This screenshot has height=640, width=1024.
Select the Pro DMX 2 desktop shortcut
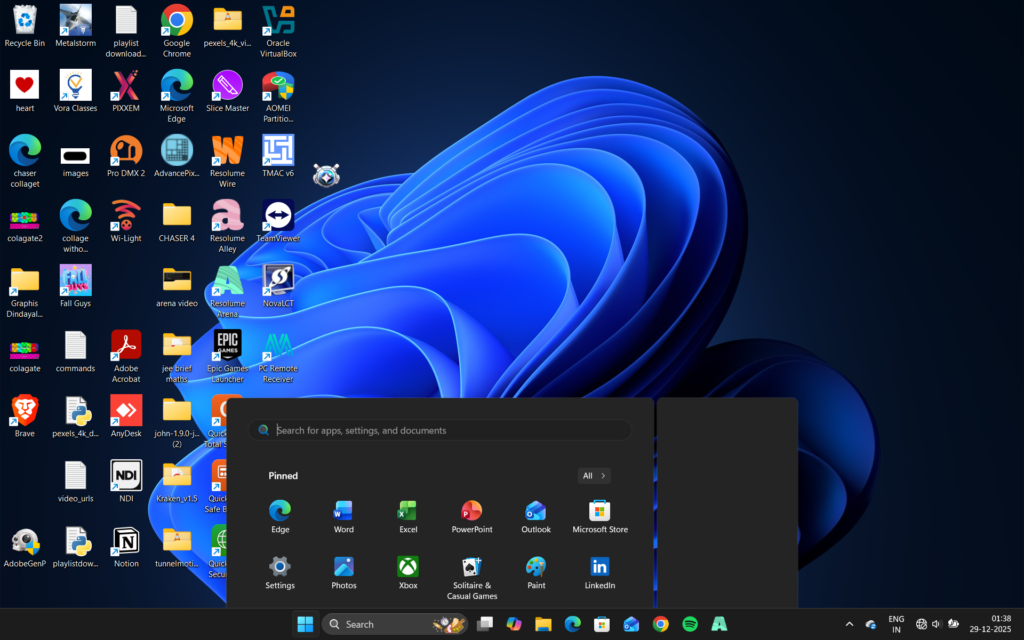126,157
